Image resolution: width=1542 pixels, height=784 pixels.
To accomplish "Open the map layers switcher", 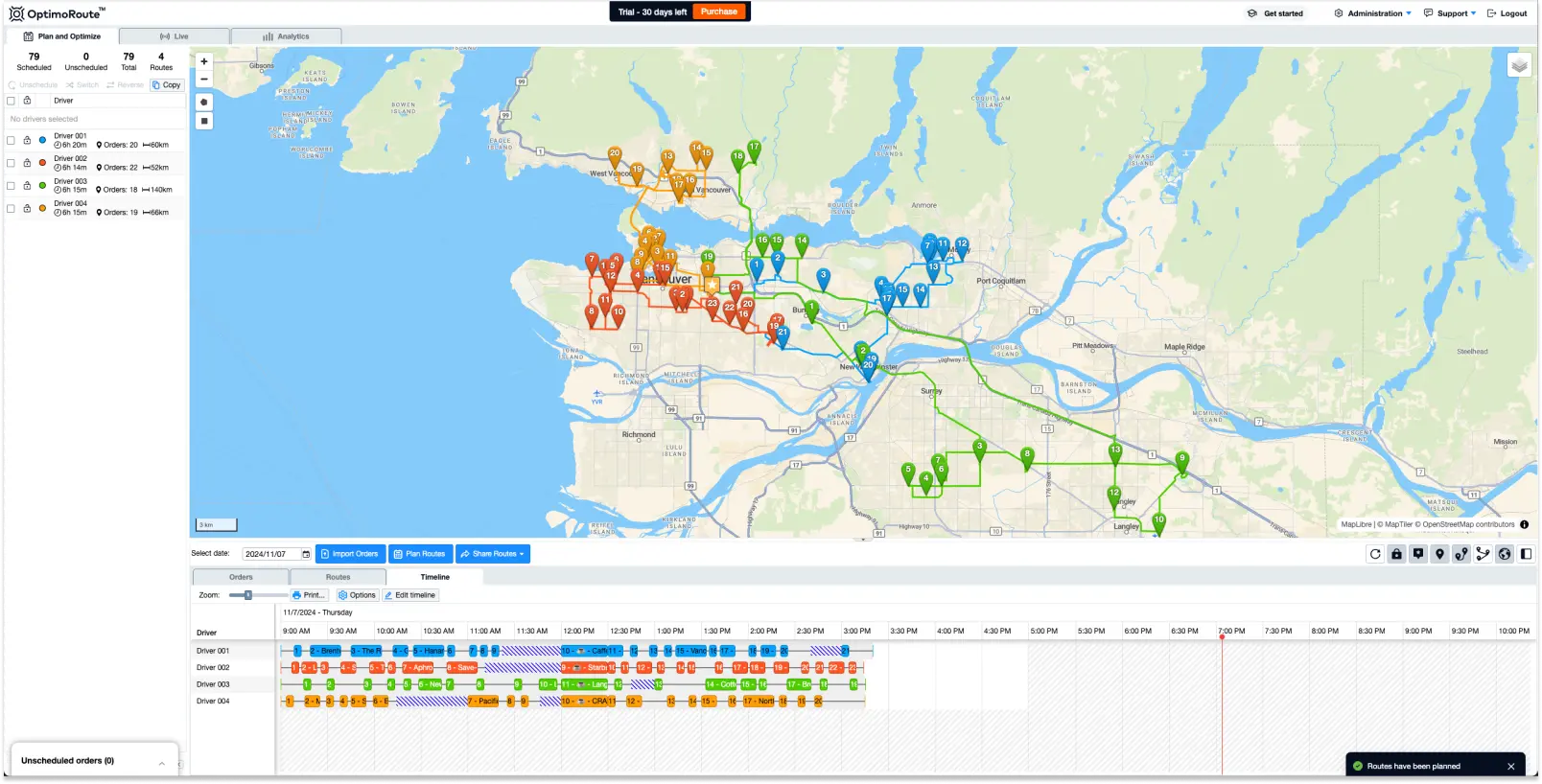I will coord(1519,65).
